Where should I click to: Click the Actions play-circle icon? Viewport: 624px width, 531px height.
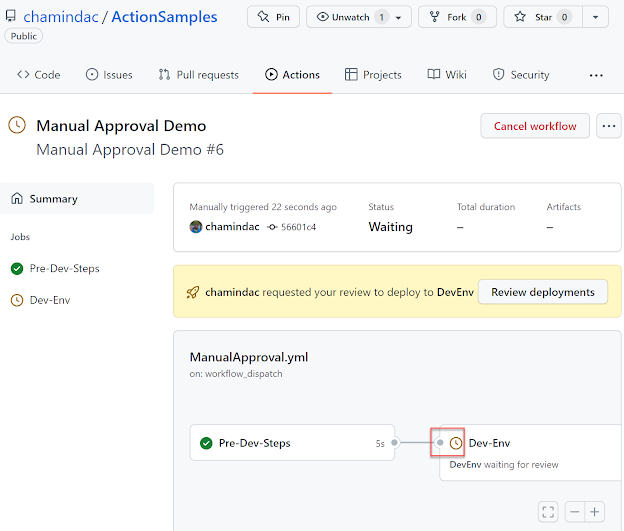[x=271, y=74]
